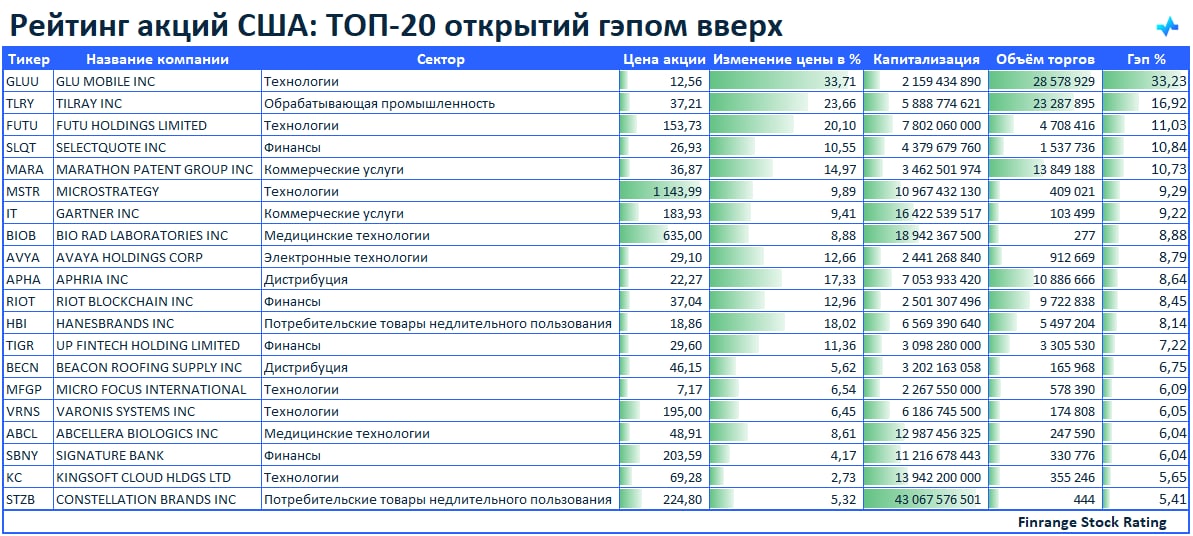Click the AVYA ticker cell
Screen dimensions: 1193x536
pyautogui.click(x=28, y=258)
